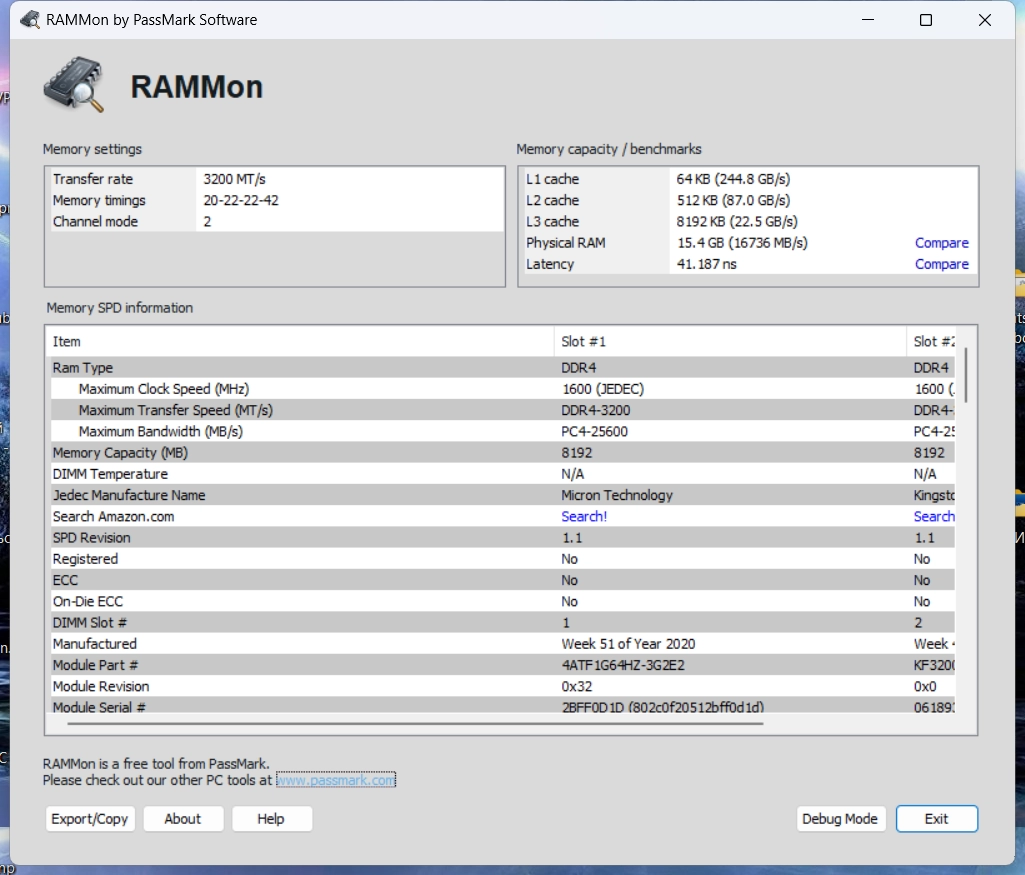Click the RAMMon icon in the title bar
The height and width of the screenshot is (875, 1025).
[x=30, y=20]
